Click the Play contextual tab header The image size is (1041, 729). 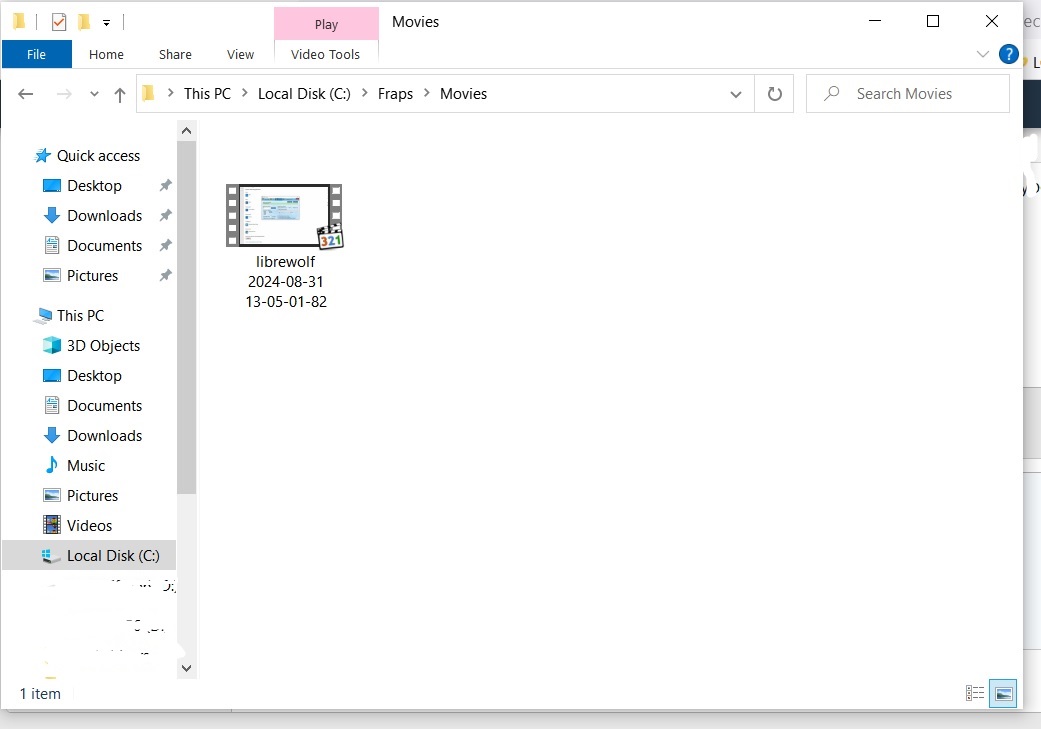326,24
